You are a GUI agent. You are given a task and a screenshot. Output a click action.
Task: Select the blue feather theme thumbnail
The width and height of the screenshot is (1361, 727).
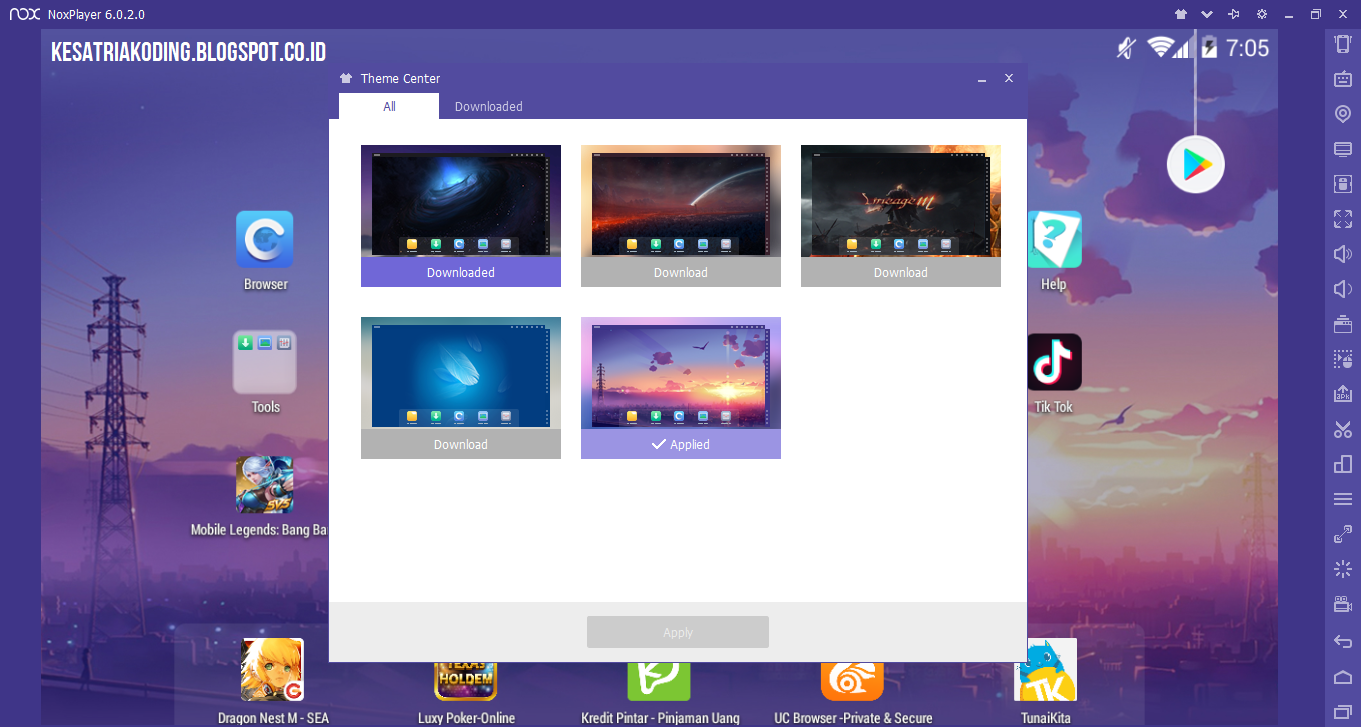point(461,373)
